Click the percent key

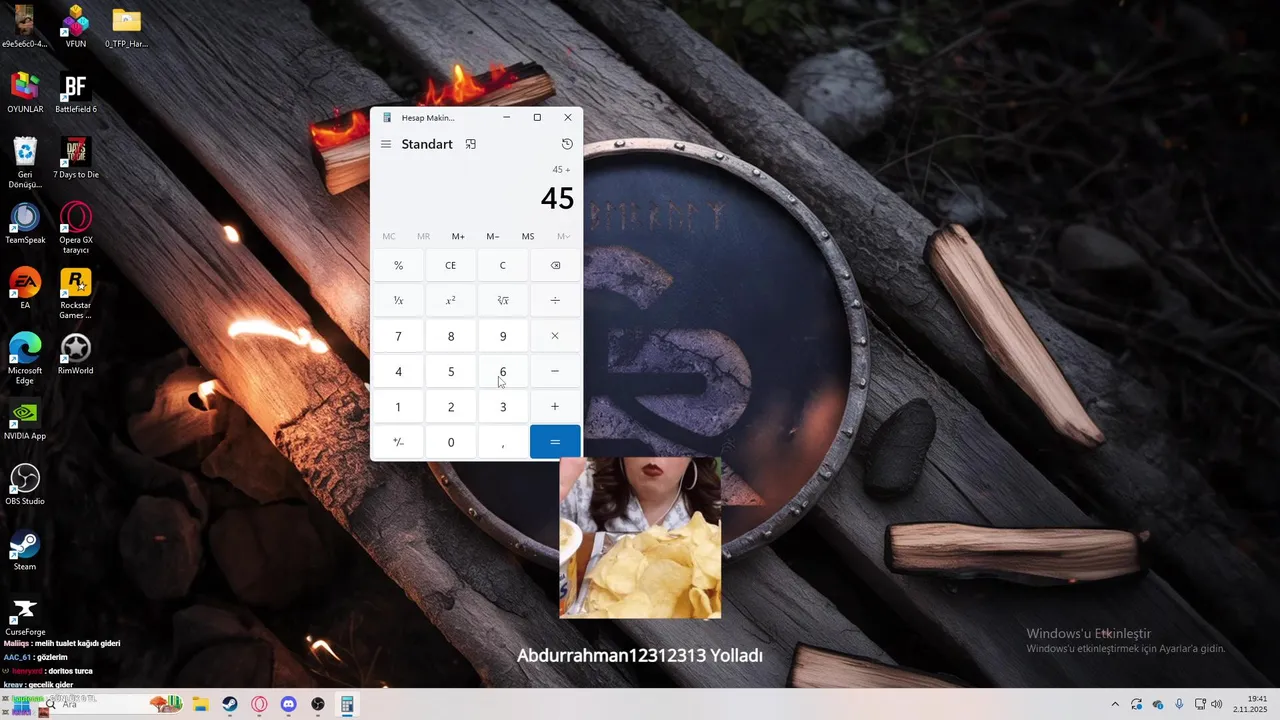point(398,265)
